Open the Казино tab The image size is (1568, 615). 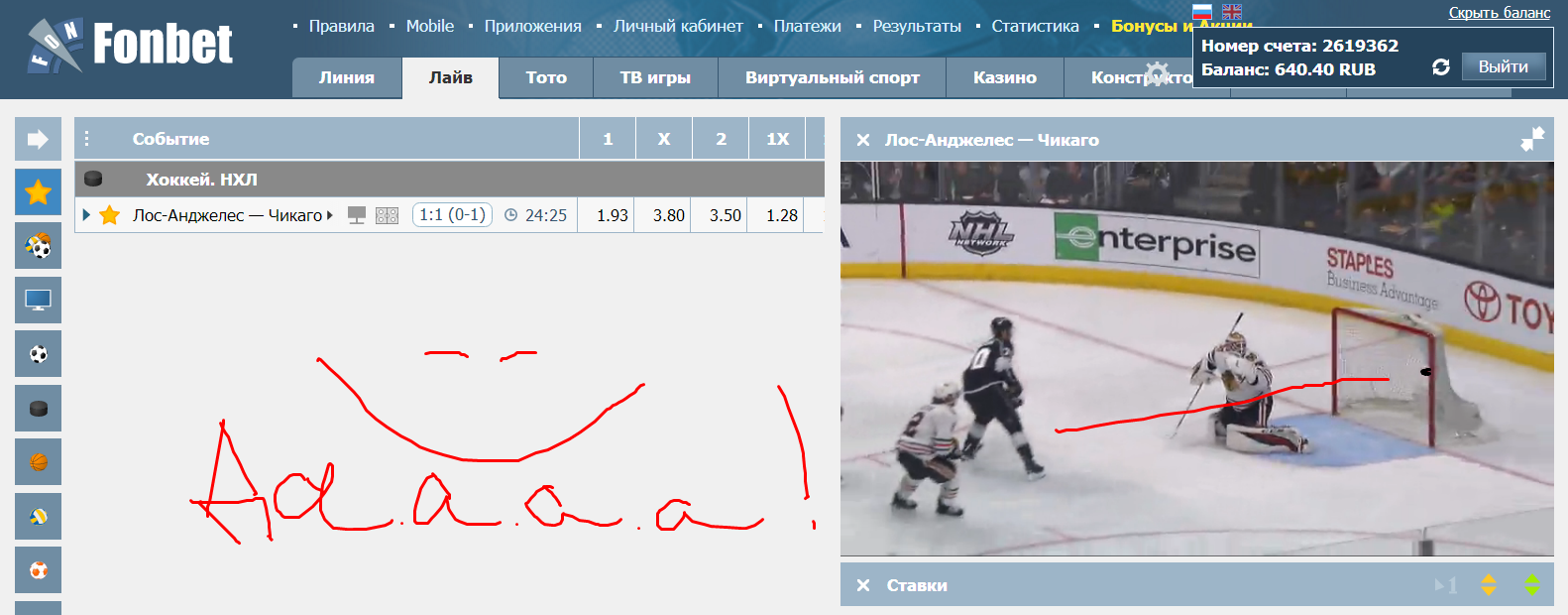pos(1005,77)
